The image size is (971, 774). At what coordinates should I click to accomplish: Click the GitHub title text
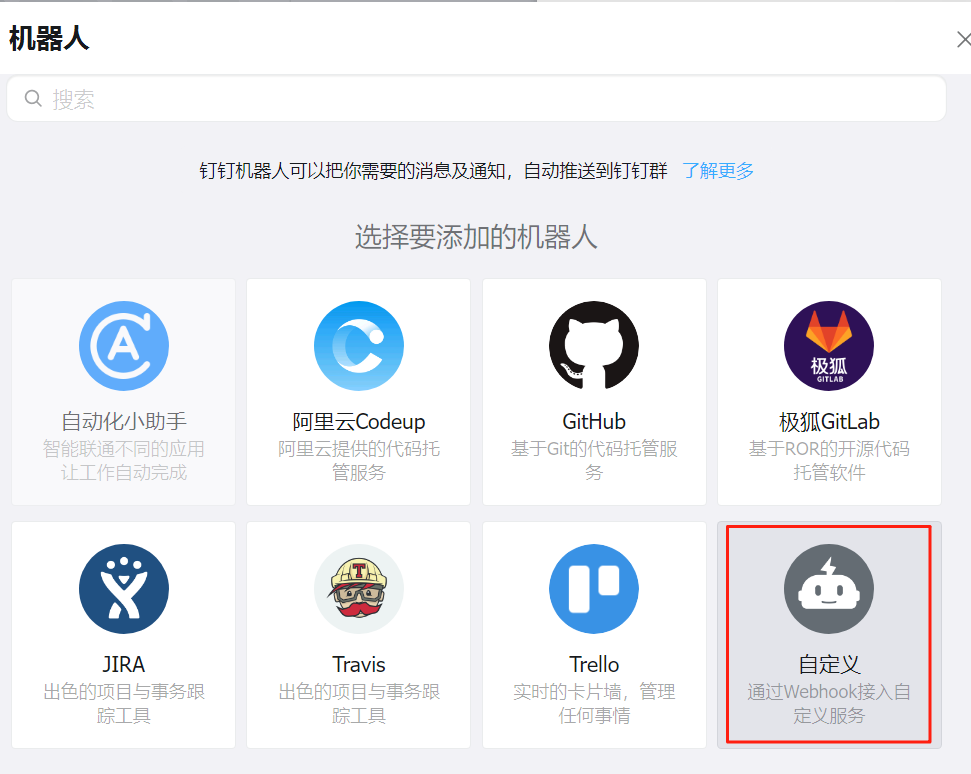point(594,422)
